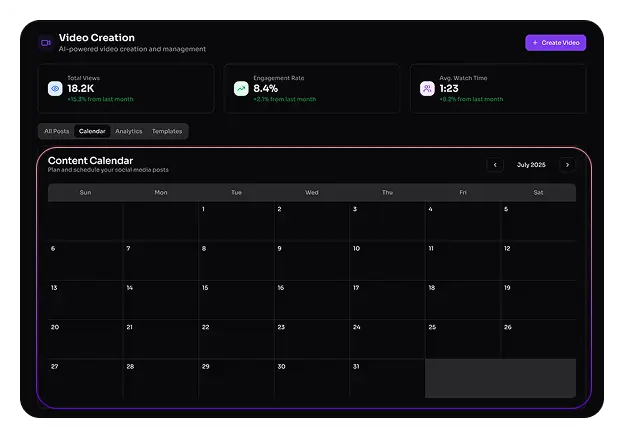Open the Templates tab

[x=167, y=131]
